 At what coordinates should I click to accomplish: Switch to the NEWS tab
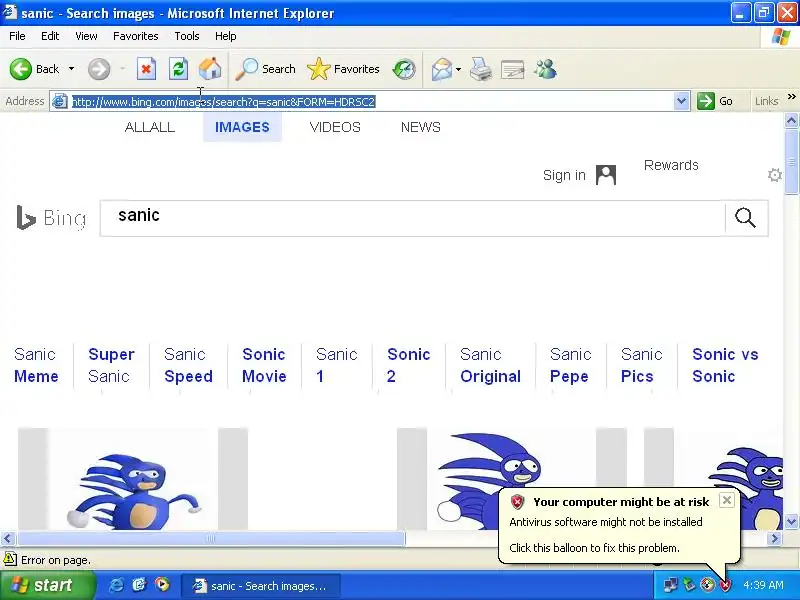pyautogui.click(x=421, y=127)
